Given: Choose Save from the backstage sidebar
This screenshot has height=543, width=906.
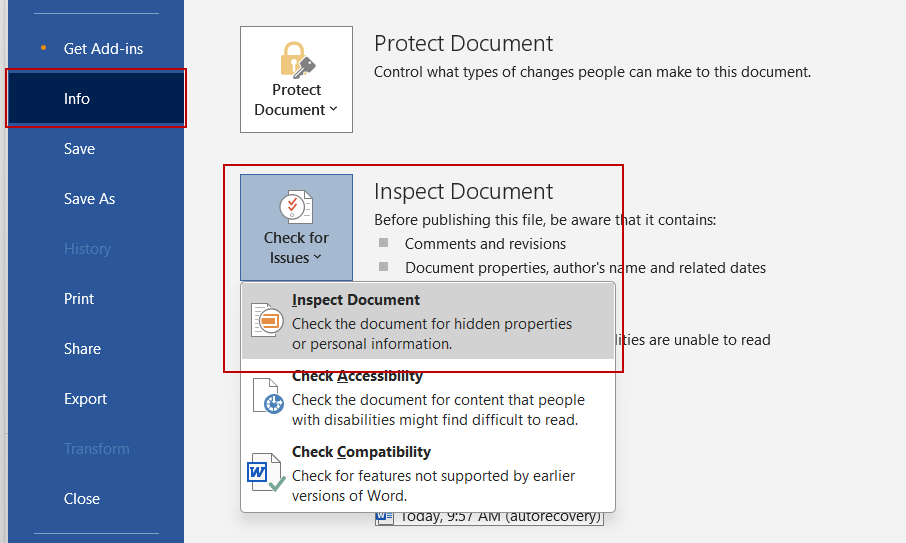Looking at the screenshot, I should pyautogui.click(x=79, y=149).
